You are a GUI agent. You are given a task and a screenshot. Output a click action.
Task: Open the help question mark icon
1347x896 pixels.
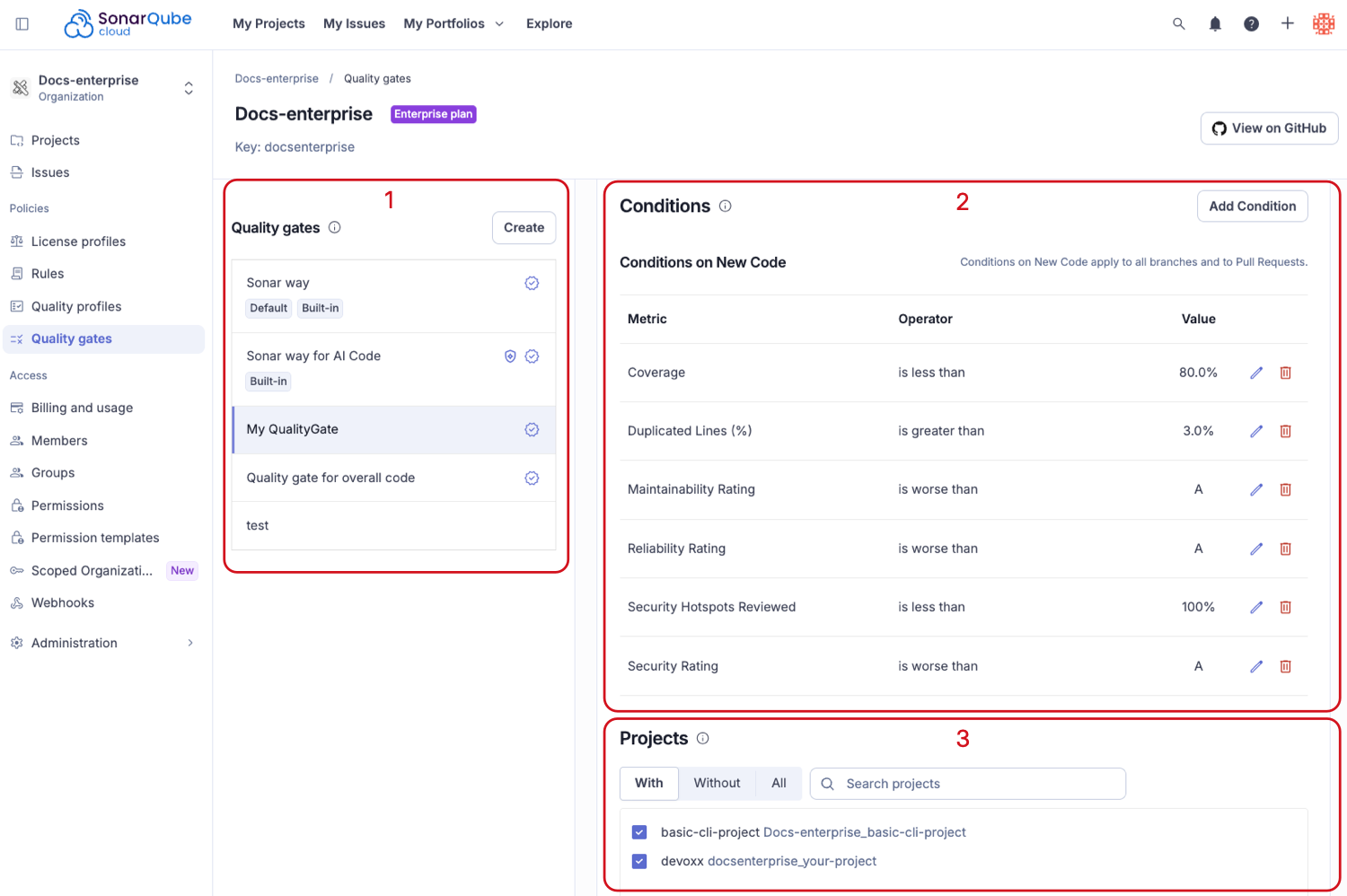(1251, 24)
